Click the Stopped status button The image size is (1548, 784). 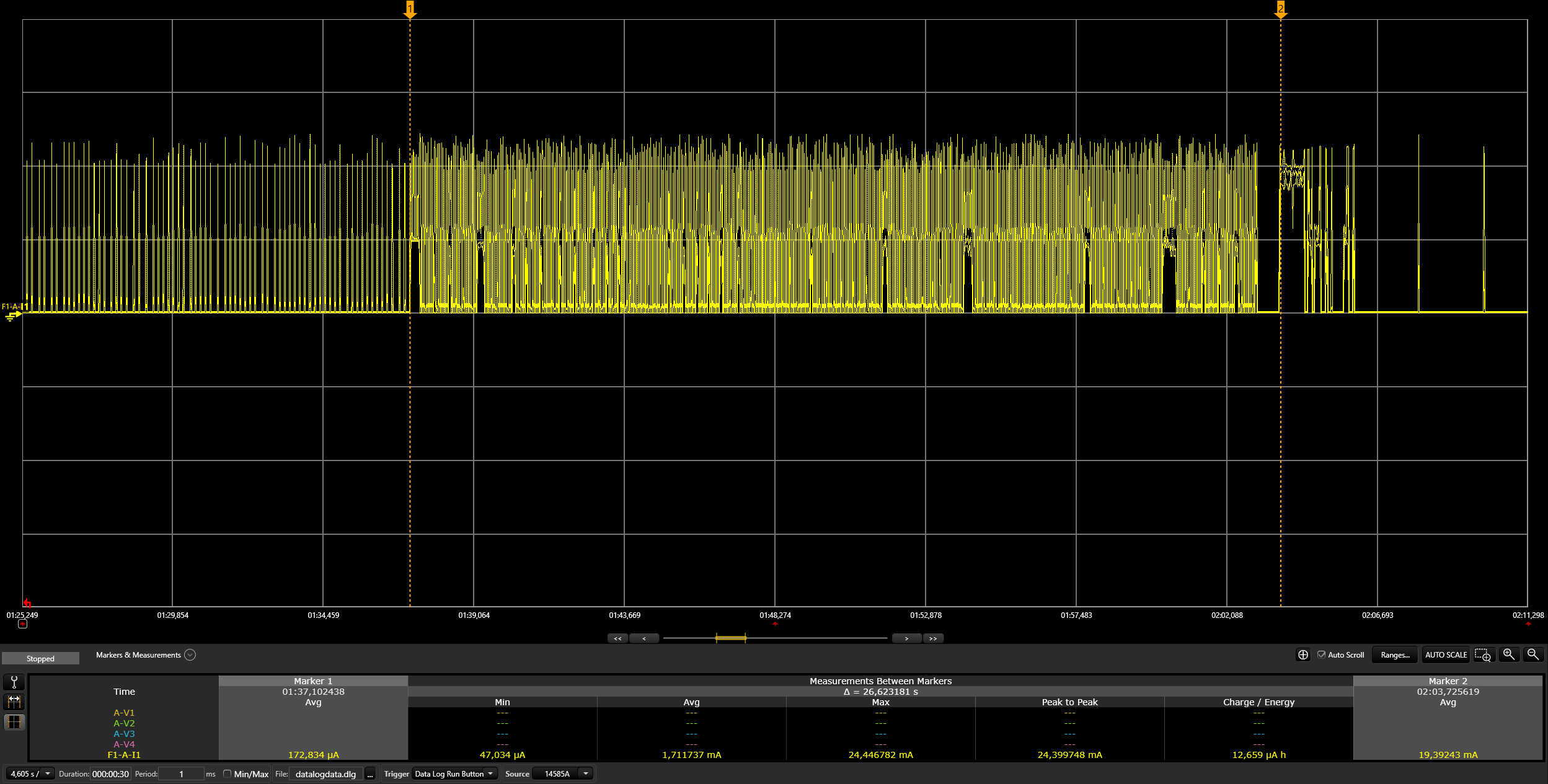(x=40, y=658)
